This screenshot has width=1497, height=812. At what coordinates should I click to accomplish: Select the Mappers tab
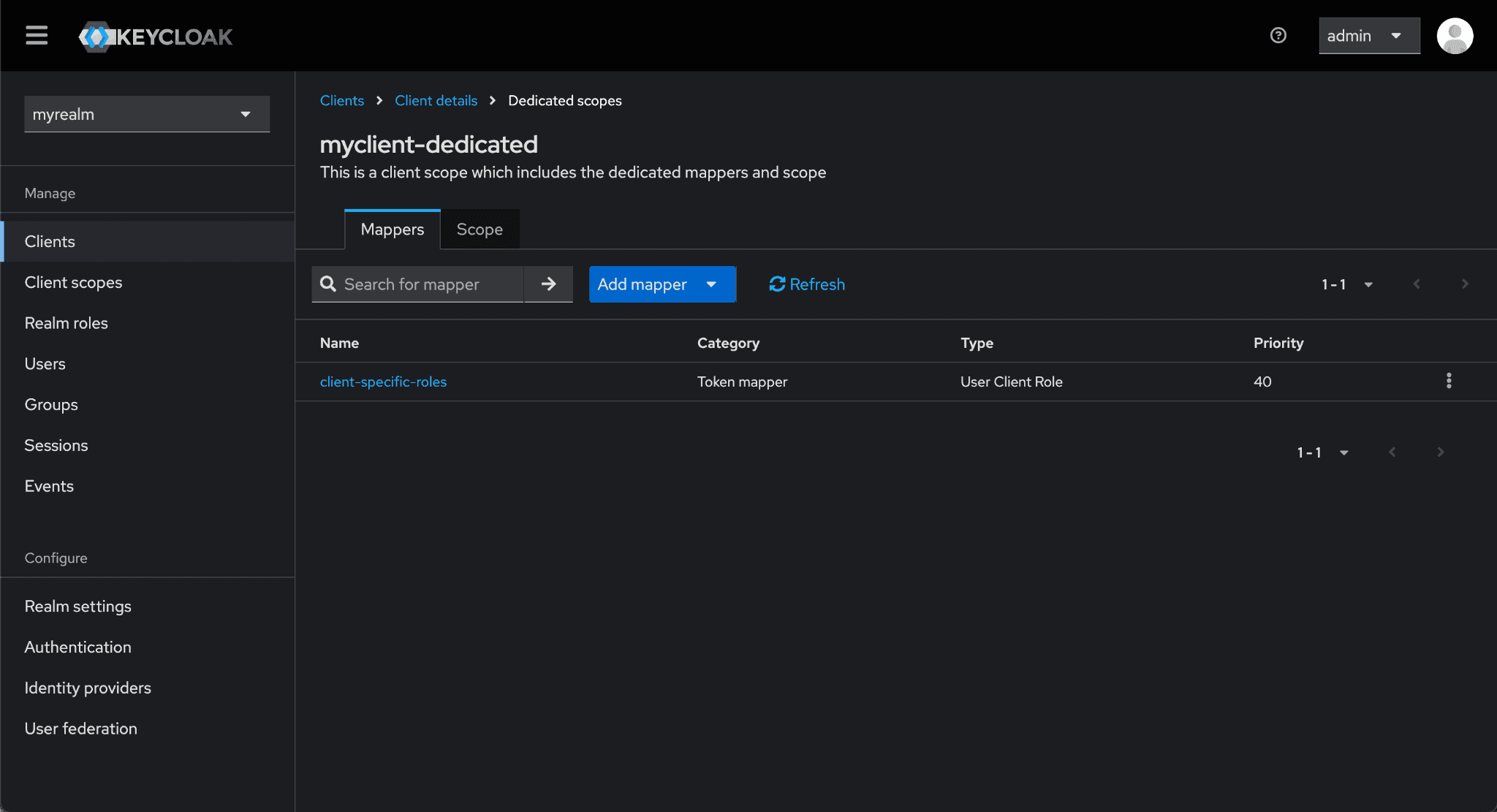click(392, 229)
